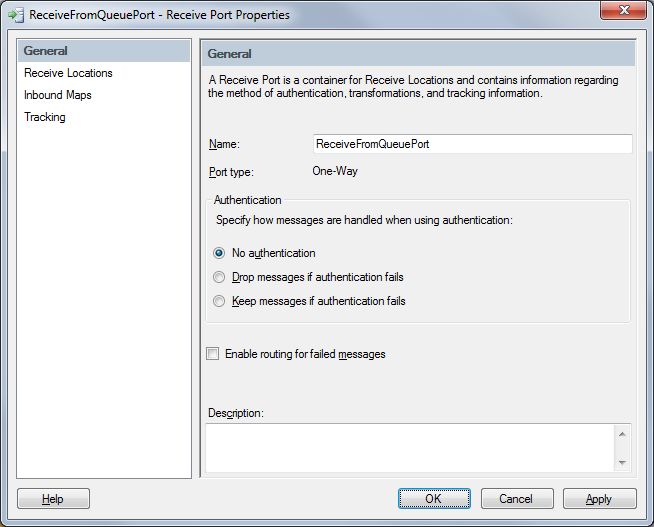The image size is (654, 527).
Task: Click the Port type label
Action: click(231, 172)
